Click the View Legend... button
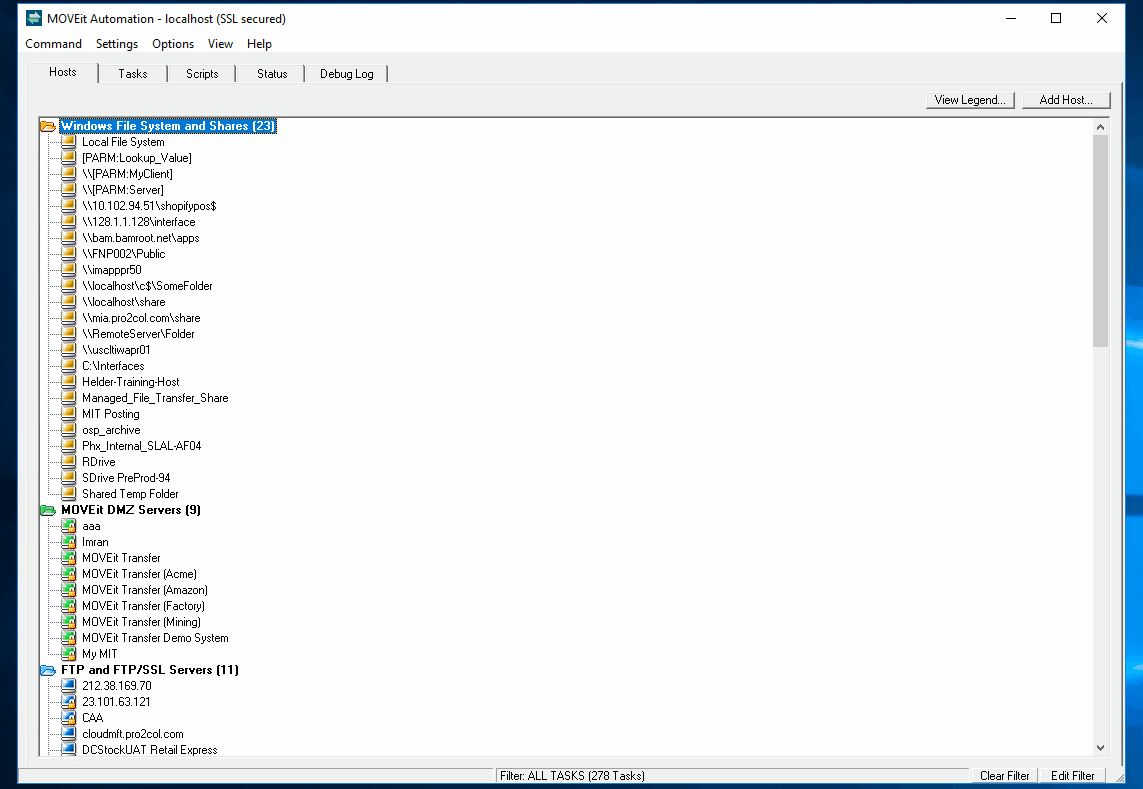Image resolution: width=1143 pixels, height=789 pixels. (970, 100)
